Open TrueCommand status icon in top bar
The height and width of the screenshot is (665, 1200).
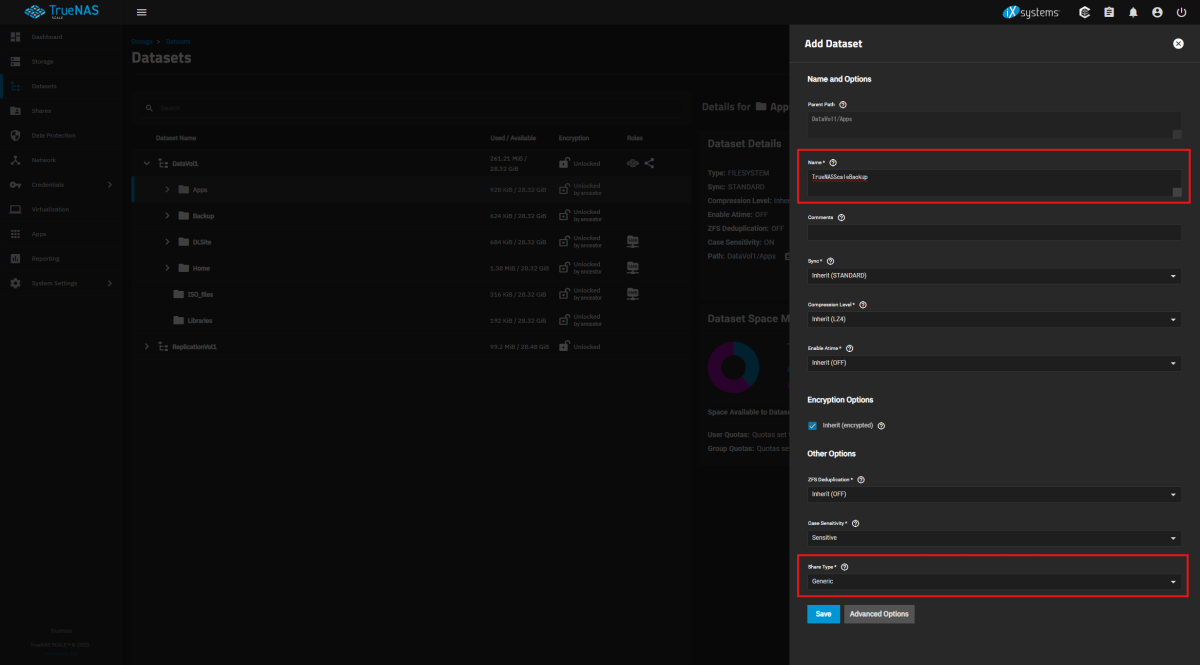pos(1085,12)
